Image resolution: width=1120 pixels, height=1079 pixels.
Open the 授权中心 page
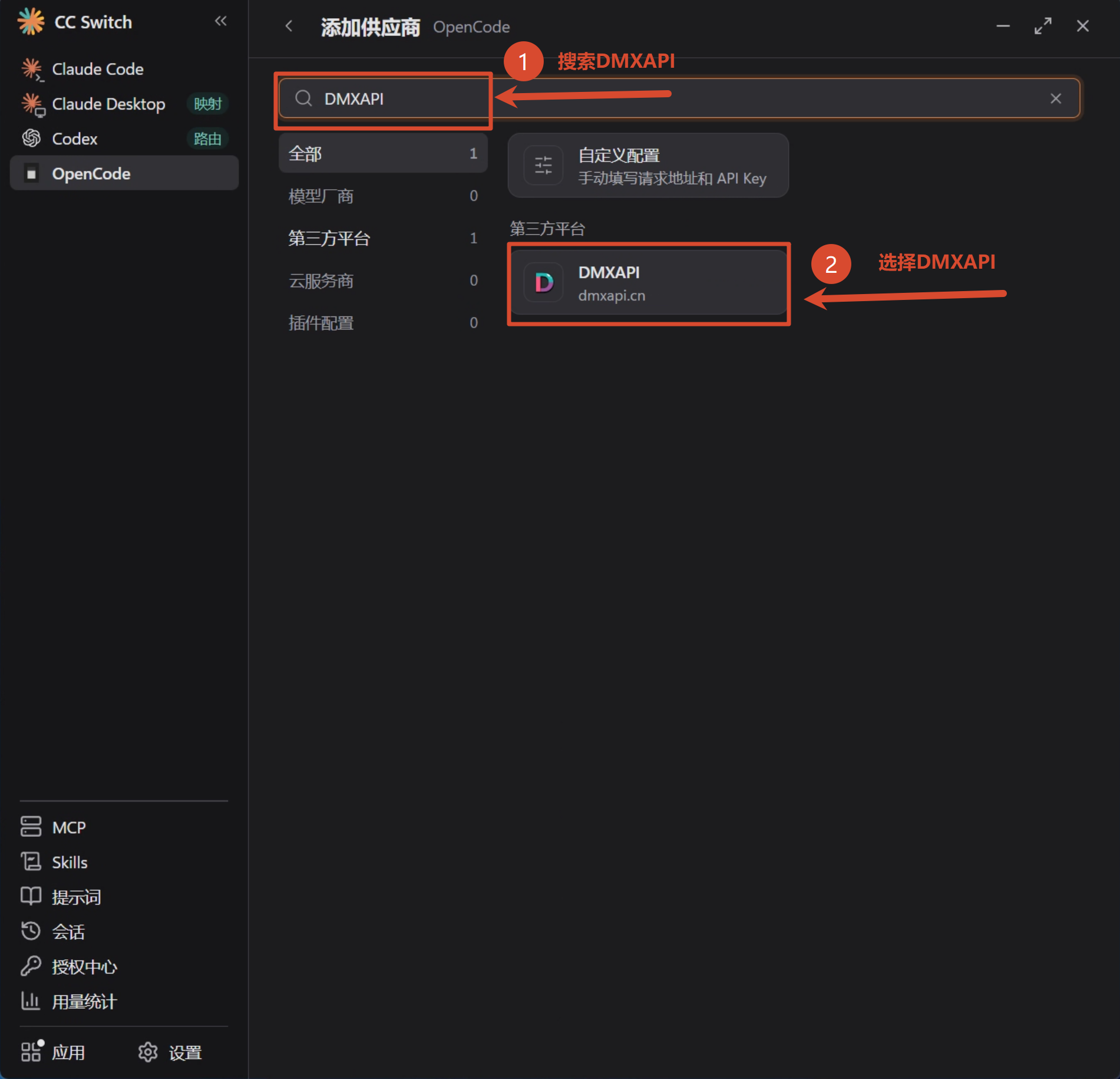tap(124, 966)
